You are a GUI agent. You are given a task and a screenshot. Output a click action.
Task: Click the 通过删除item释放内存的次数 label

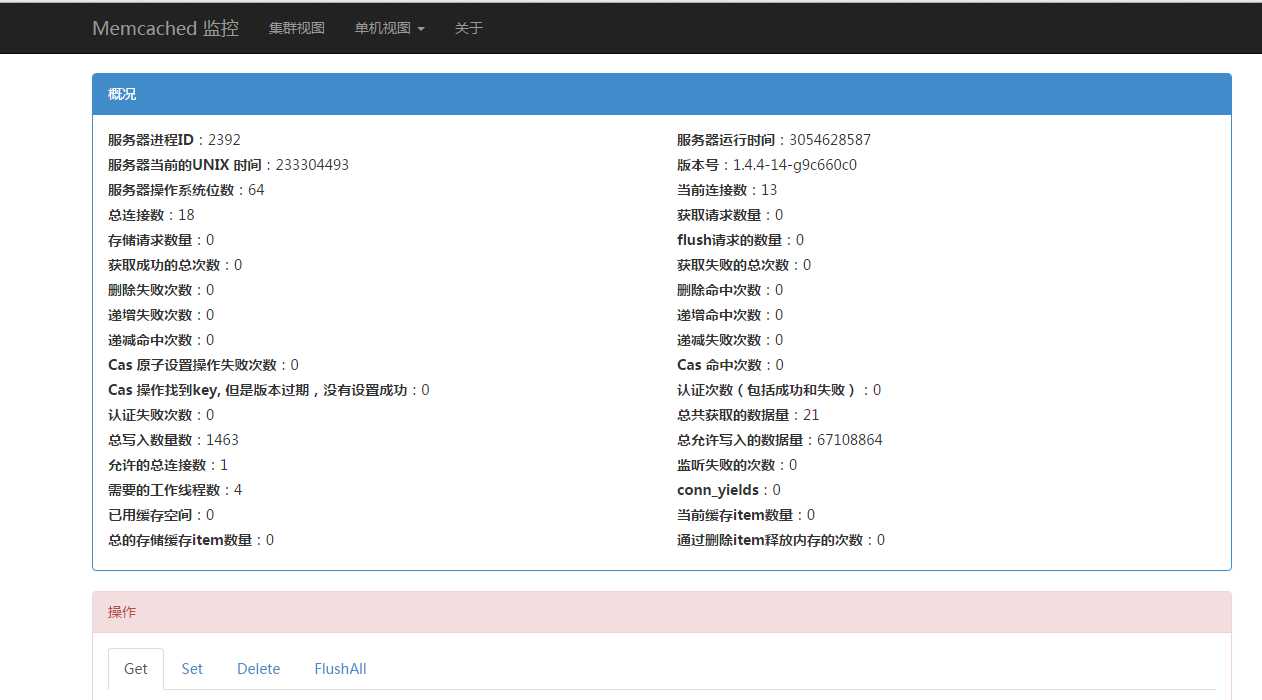pos(770,540)
